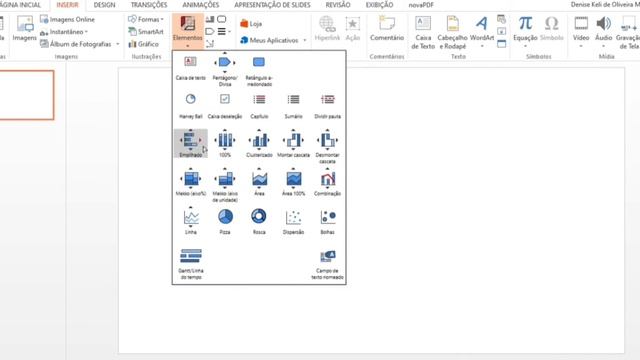Viewport: 640px width, 360px height.
Task: Open the Elementos dropdown button
Action: (188, 31)
